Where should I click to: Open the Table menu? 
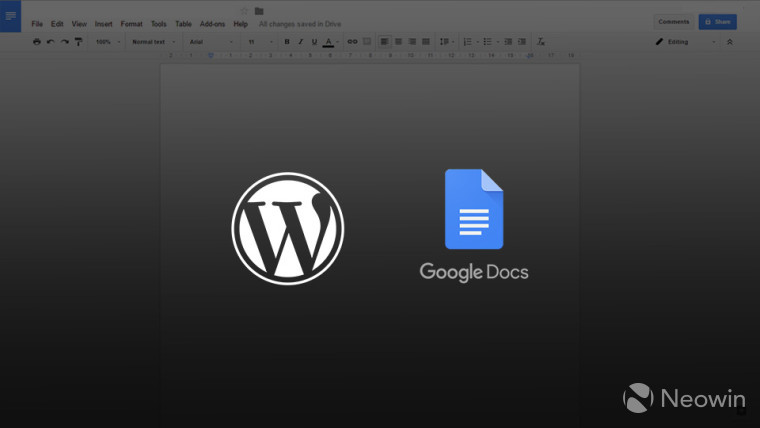click(183, 24)
